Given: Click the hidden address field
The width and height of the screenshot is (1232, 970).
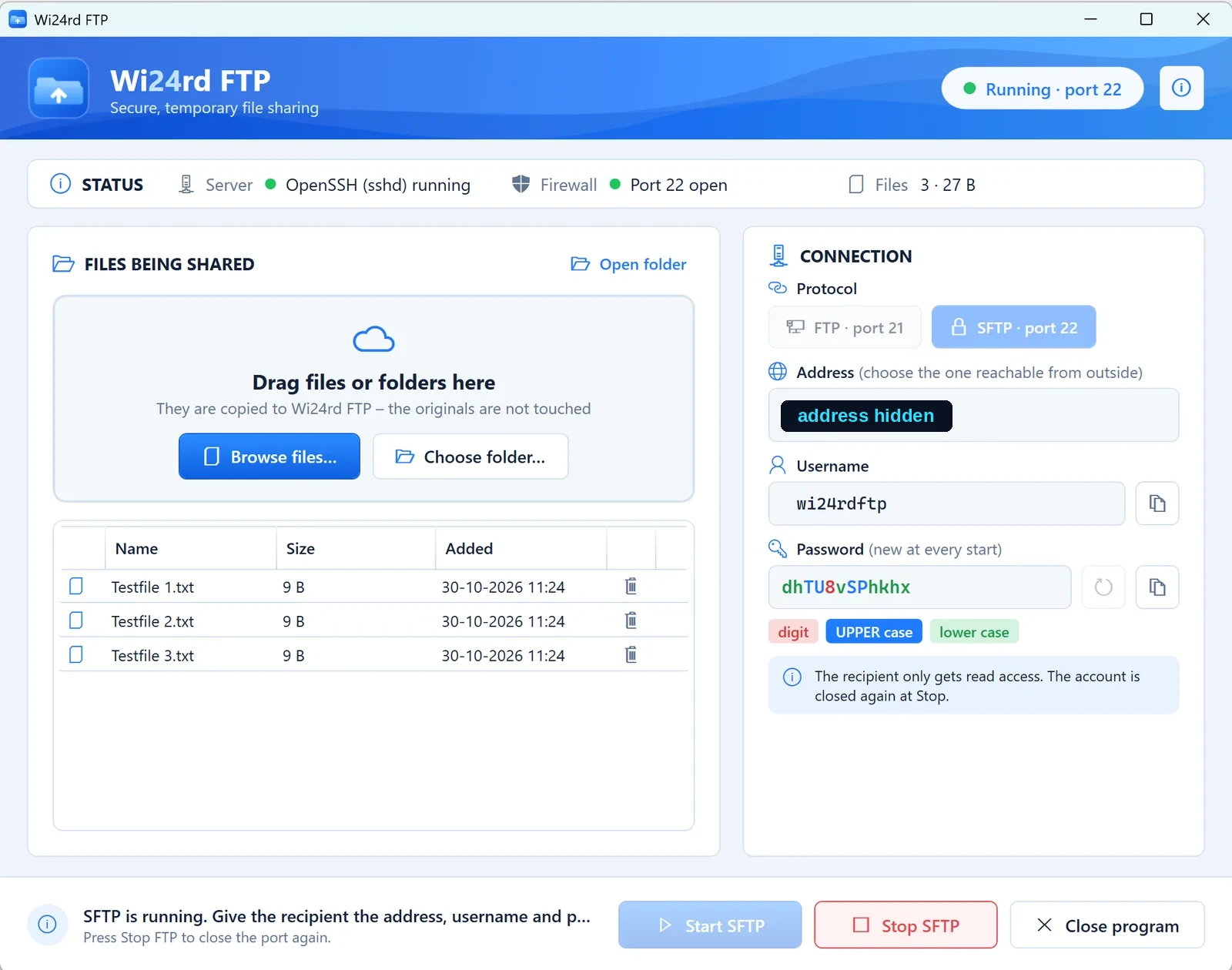Looking at the screenshot, I should 973,415.
